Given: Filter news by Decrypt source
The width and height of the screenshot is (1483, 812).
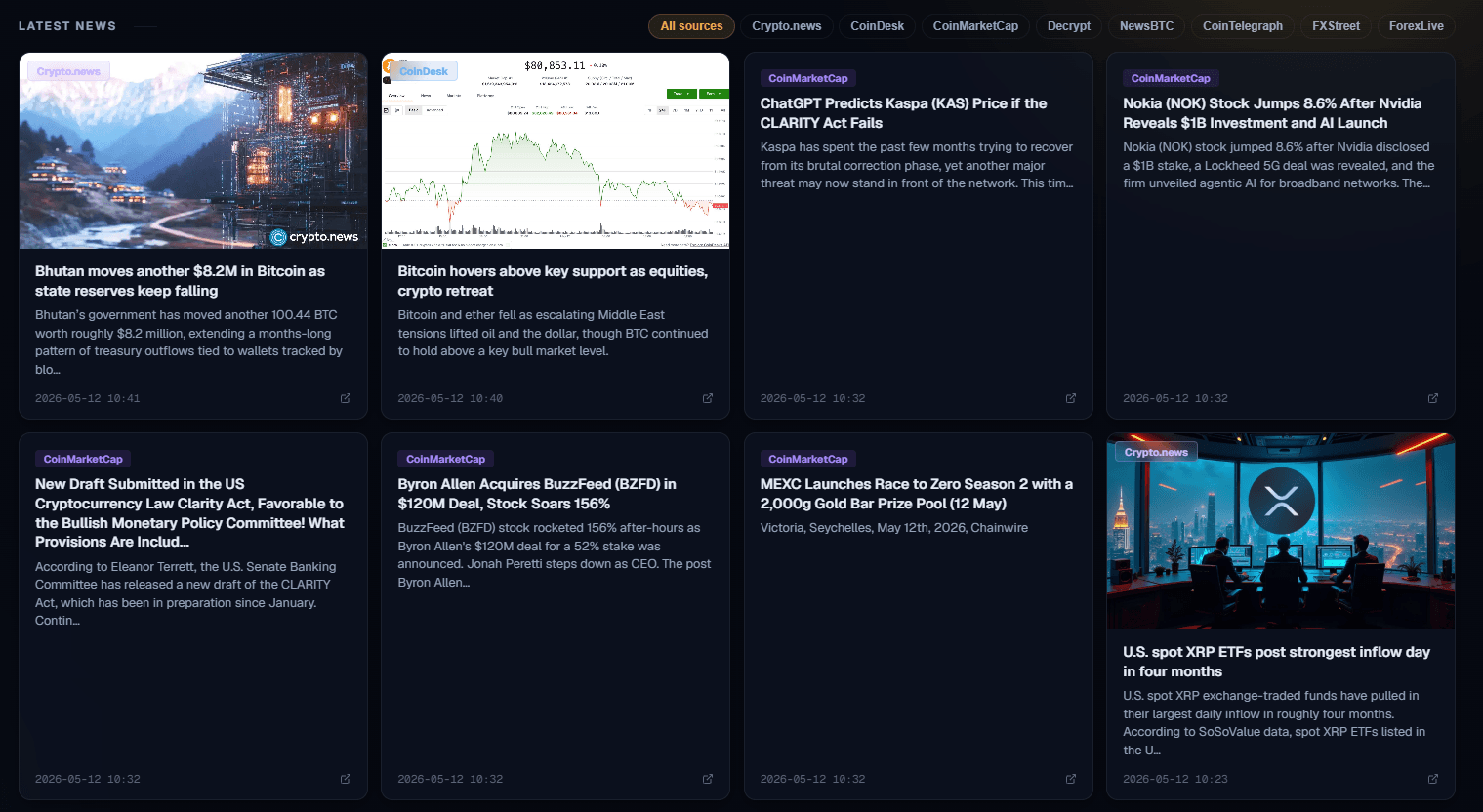Looking at the screenshot, I should click(1069, 26).
